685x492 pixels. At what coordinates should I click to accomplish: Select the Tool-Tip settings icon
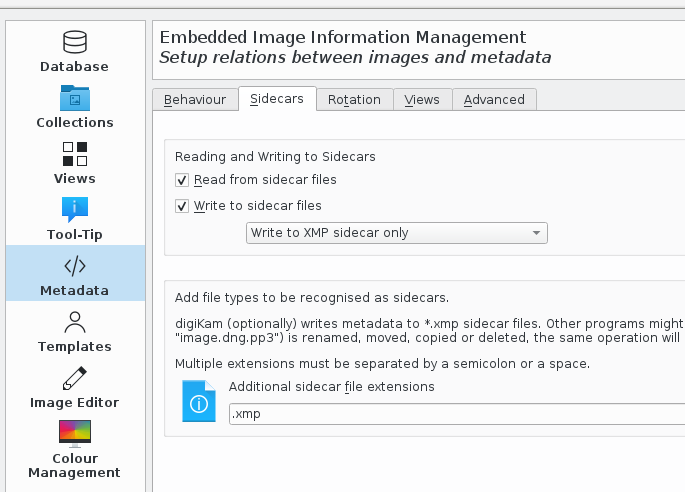(75, 209)
